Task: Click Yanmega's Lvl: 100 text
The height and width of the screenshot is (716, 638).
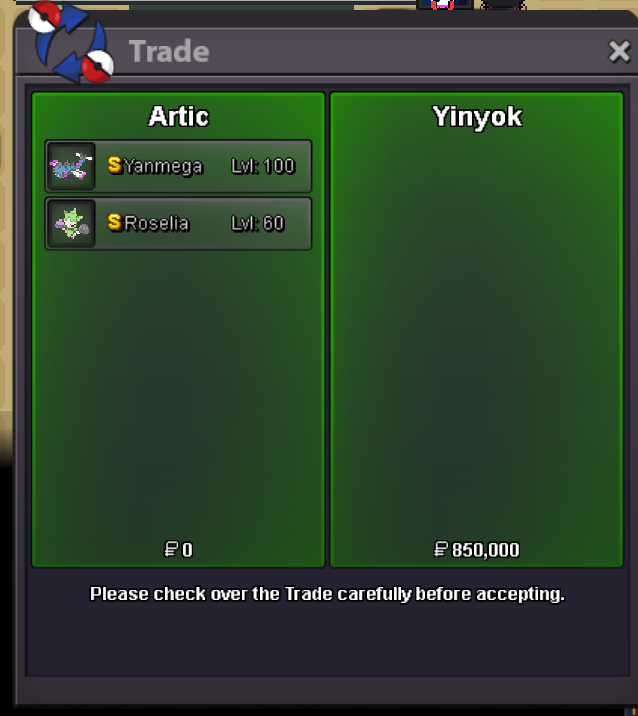Action: 263,166
